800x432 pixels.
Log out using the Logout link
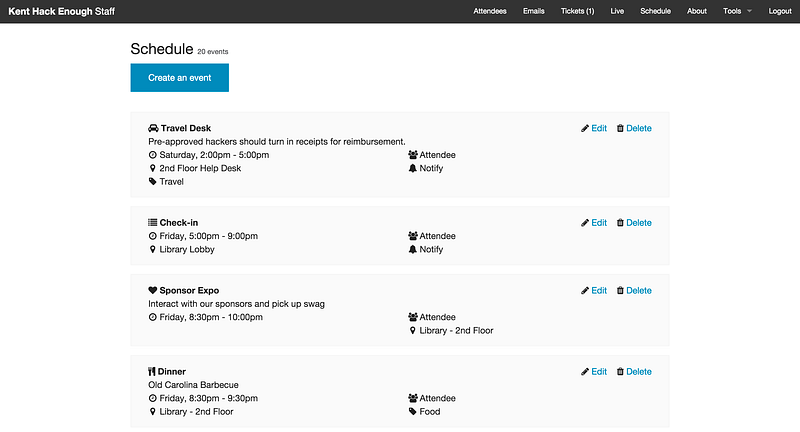[x=780, y=11]
